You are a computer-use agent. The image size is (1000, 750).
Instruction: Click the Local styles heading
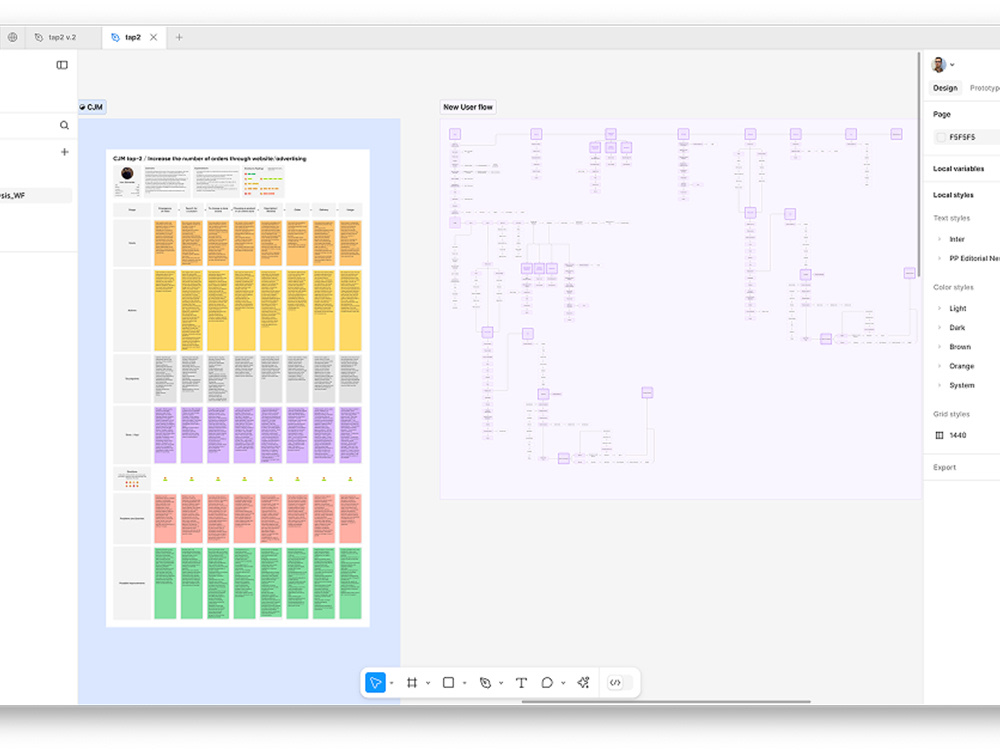coord(953,195)
